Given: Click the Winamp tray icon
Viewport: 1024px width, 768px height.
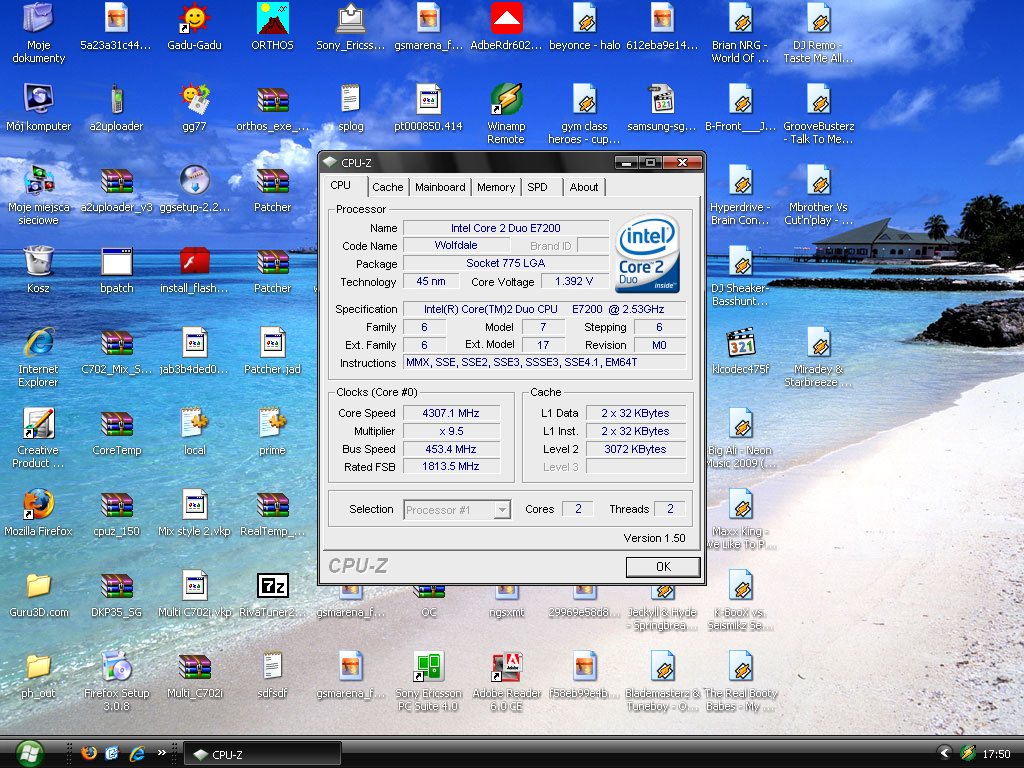Looking at the screenshot, I should 968,753.
